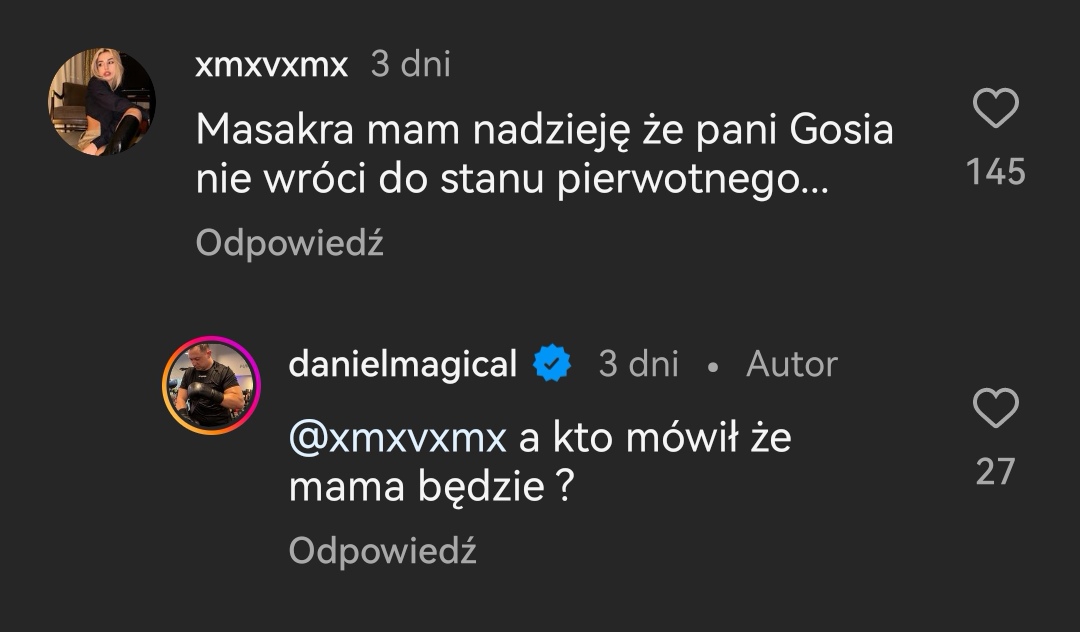View the 145 likes count
Viewport: 1080px width, 632px height.
click(x=996, y=172)
